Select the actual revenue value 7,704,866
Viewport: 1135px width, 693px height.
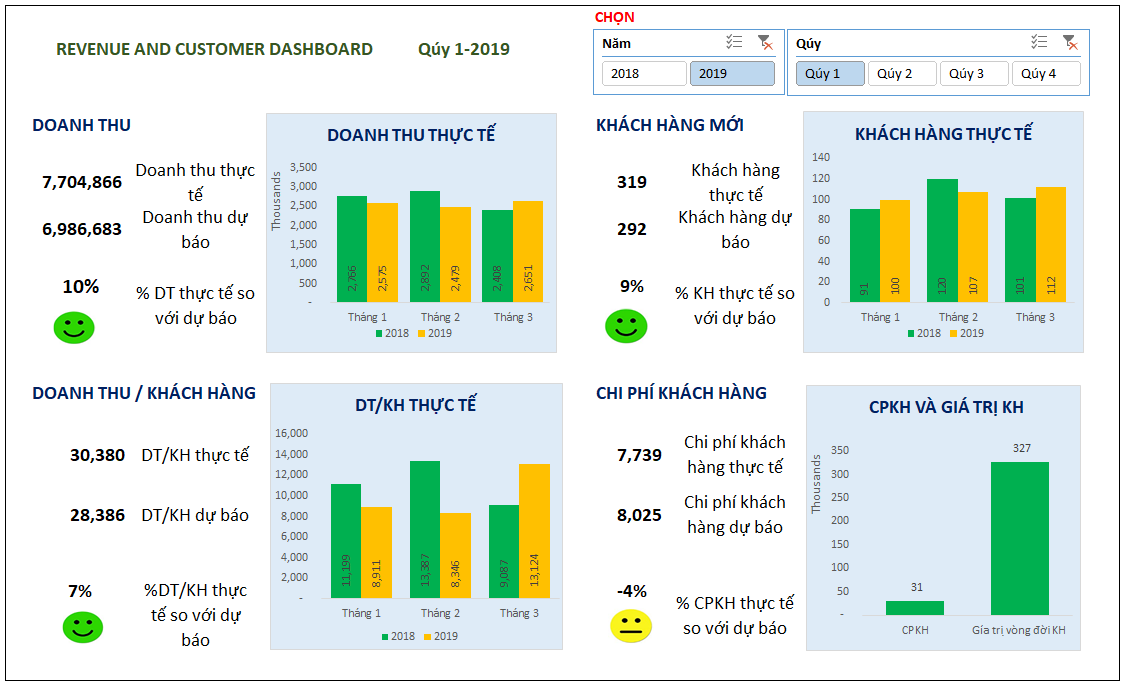(x=82, y=182)
